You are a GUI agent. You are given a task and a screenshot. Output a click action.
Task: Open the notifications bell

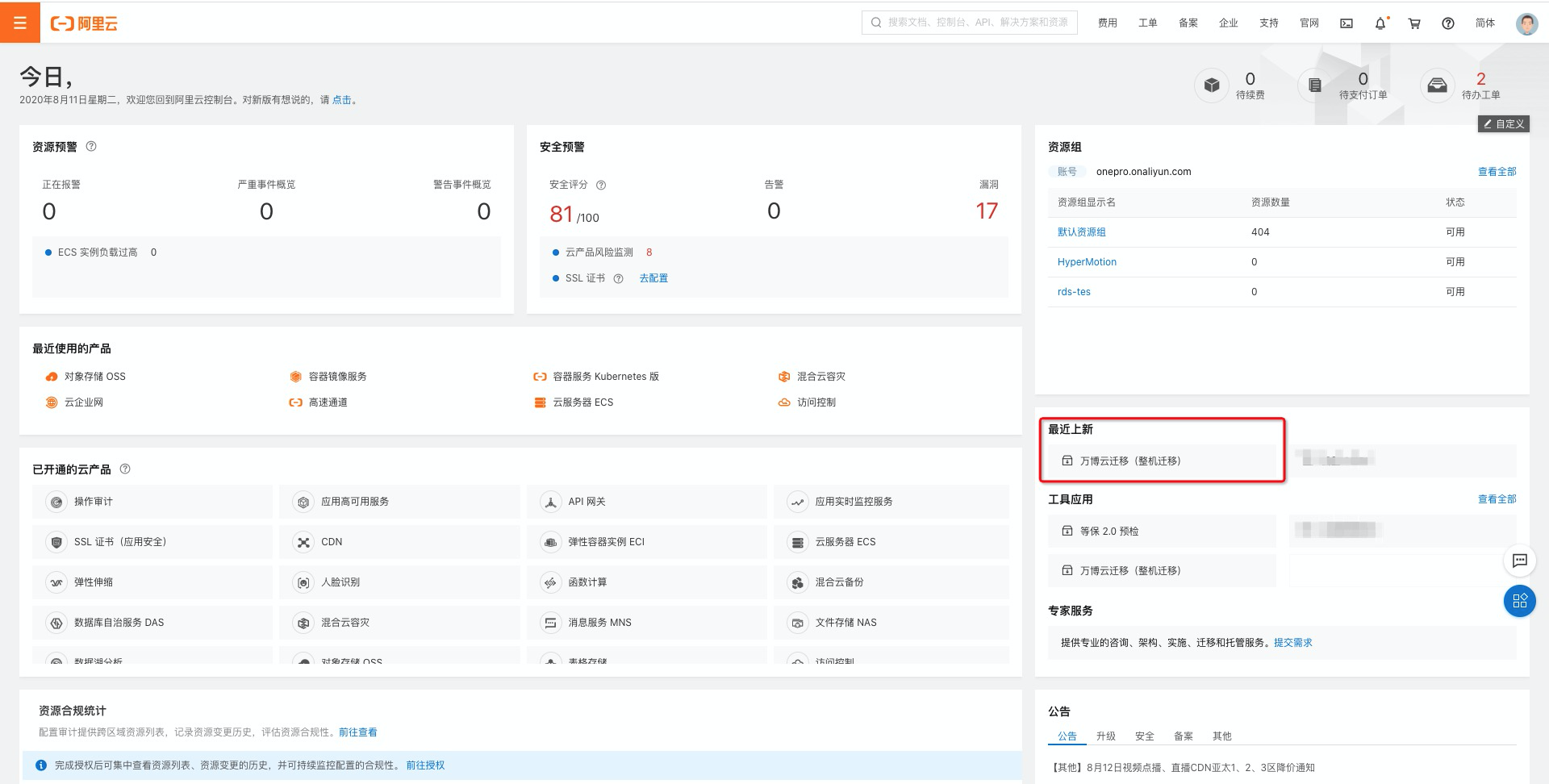click(1380, 23)
